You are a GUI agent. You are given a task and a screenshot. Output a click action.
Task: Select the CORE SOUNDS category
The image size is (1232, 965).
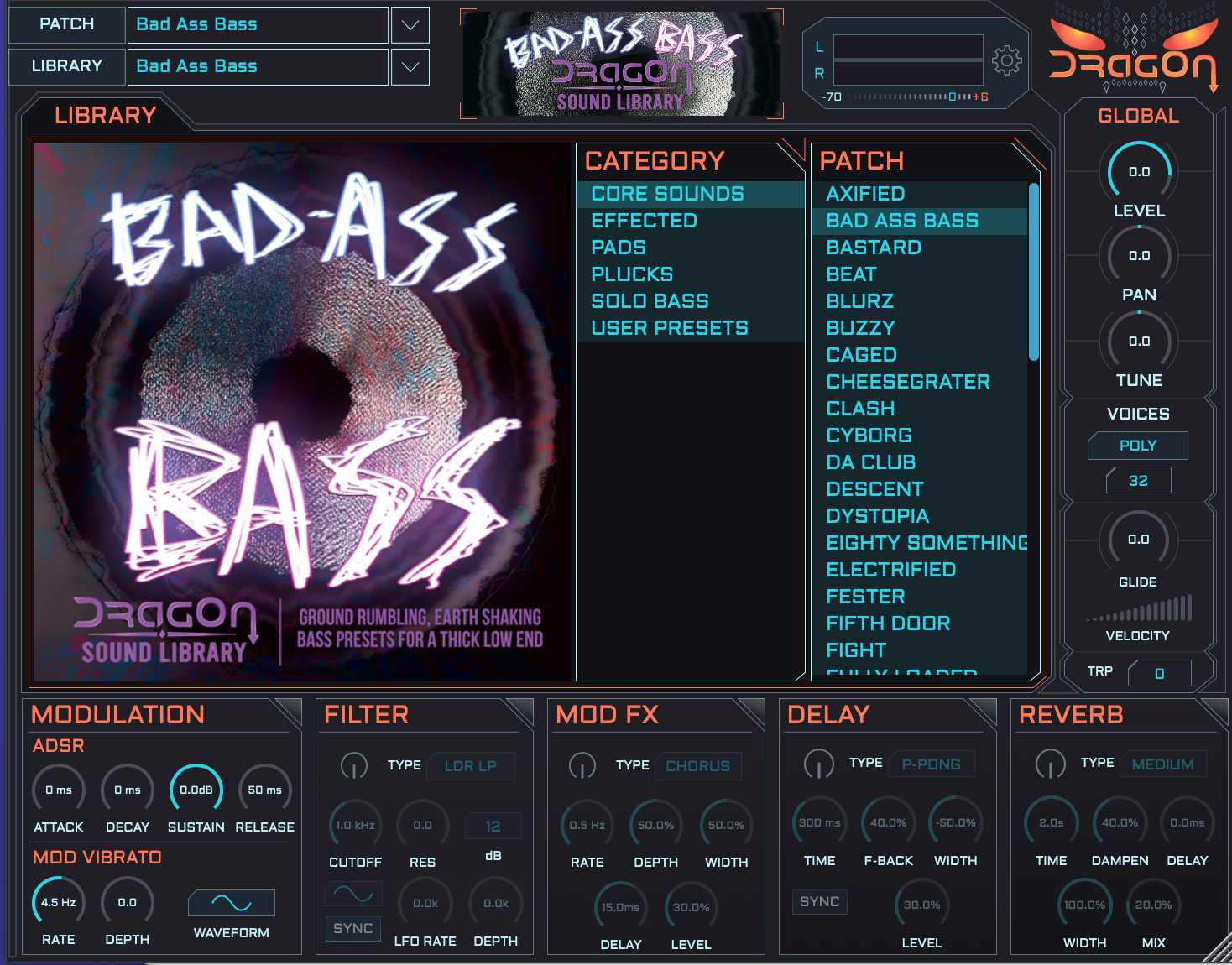click(691, 194)
